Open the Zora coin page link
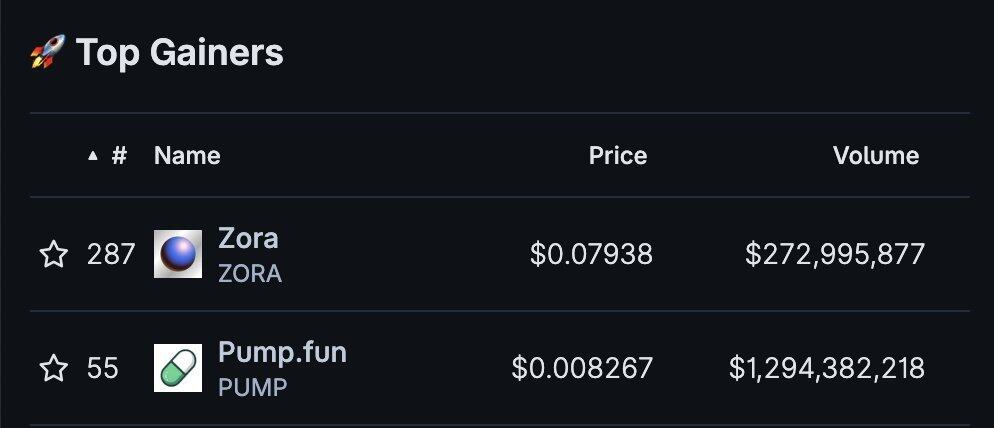The height and width of the screenshot is (428, 994). pos(248,238)
